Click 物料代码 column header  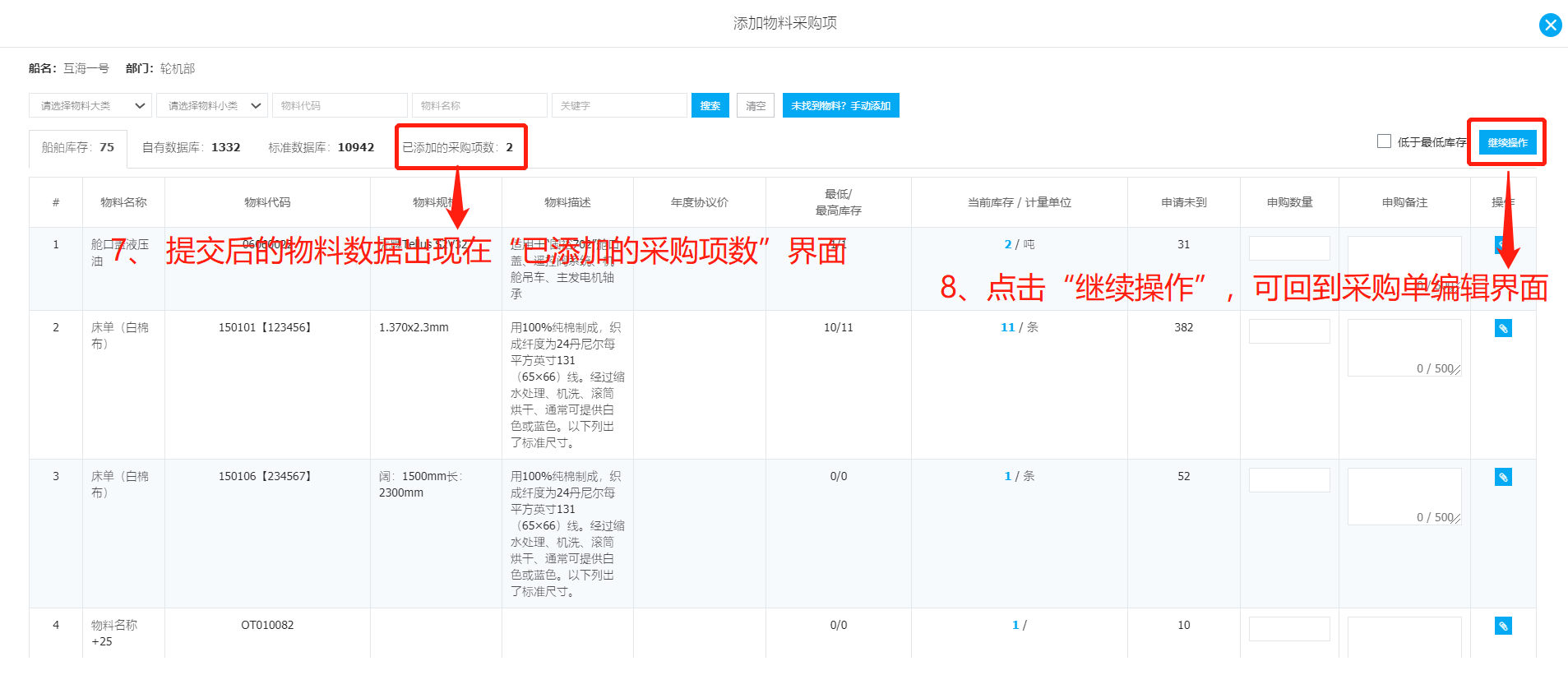(x=267, y=202)
